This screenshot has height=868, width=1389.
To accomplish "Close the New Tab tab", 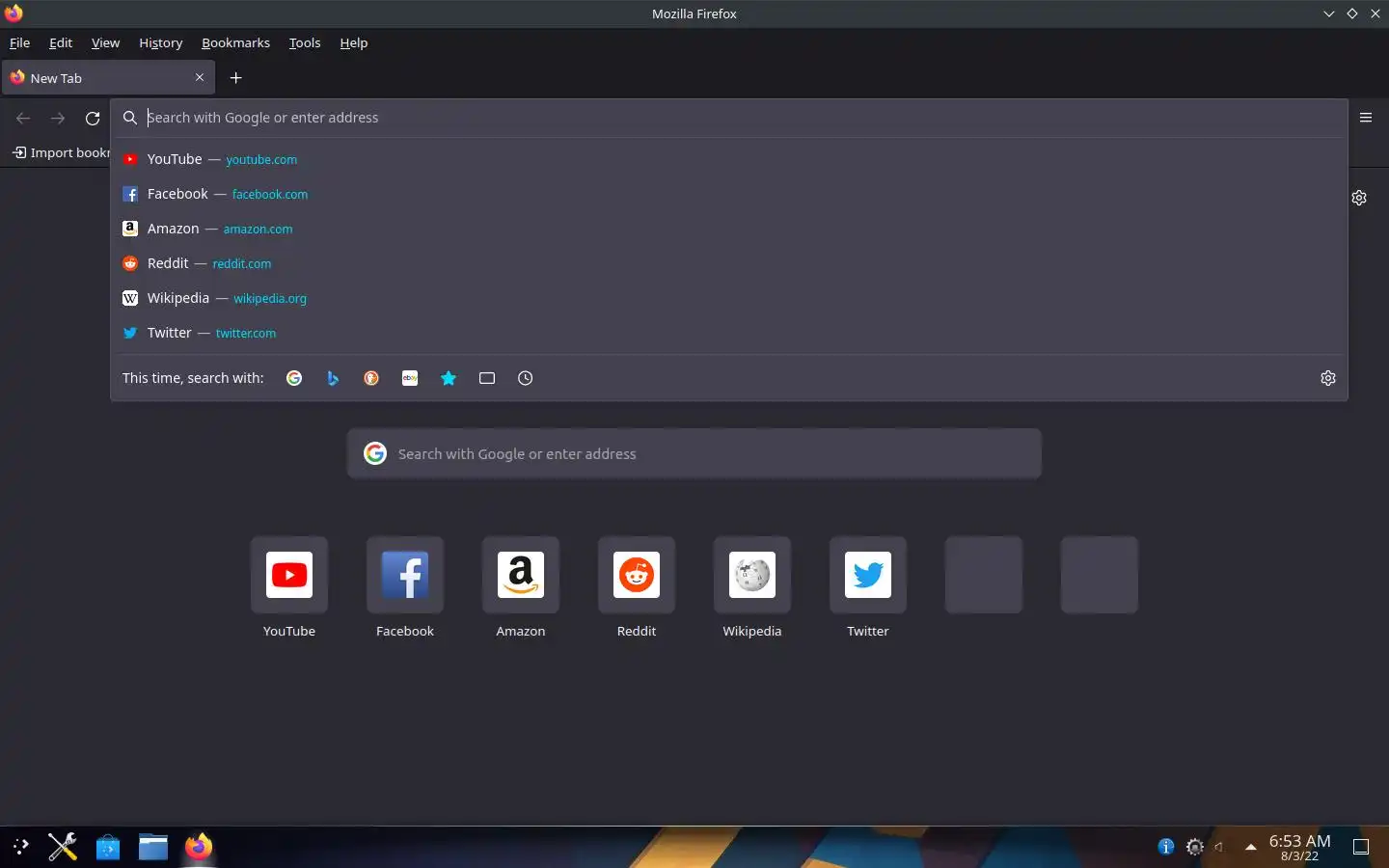I will [x=200, y=77].
